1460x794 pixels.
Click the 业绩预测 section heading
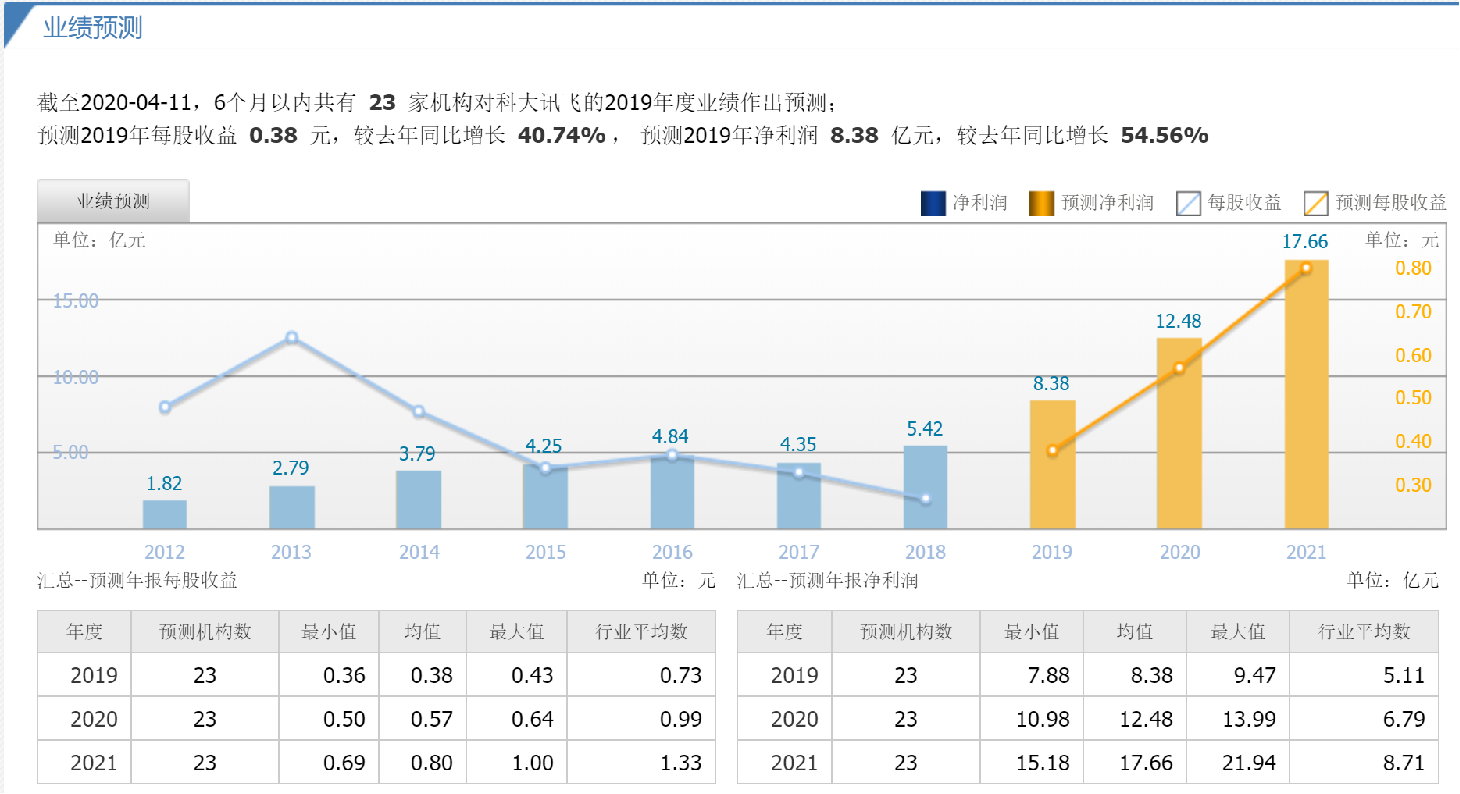tap(93, 28)
